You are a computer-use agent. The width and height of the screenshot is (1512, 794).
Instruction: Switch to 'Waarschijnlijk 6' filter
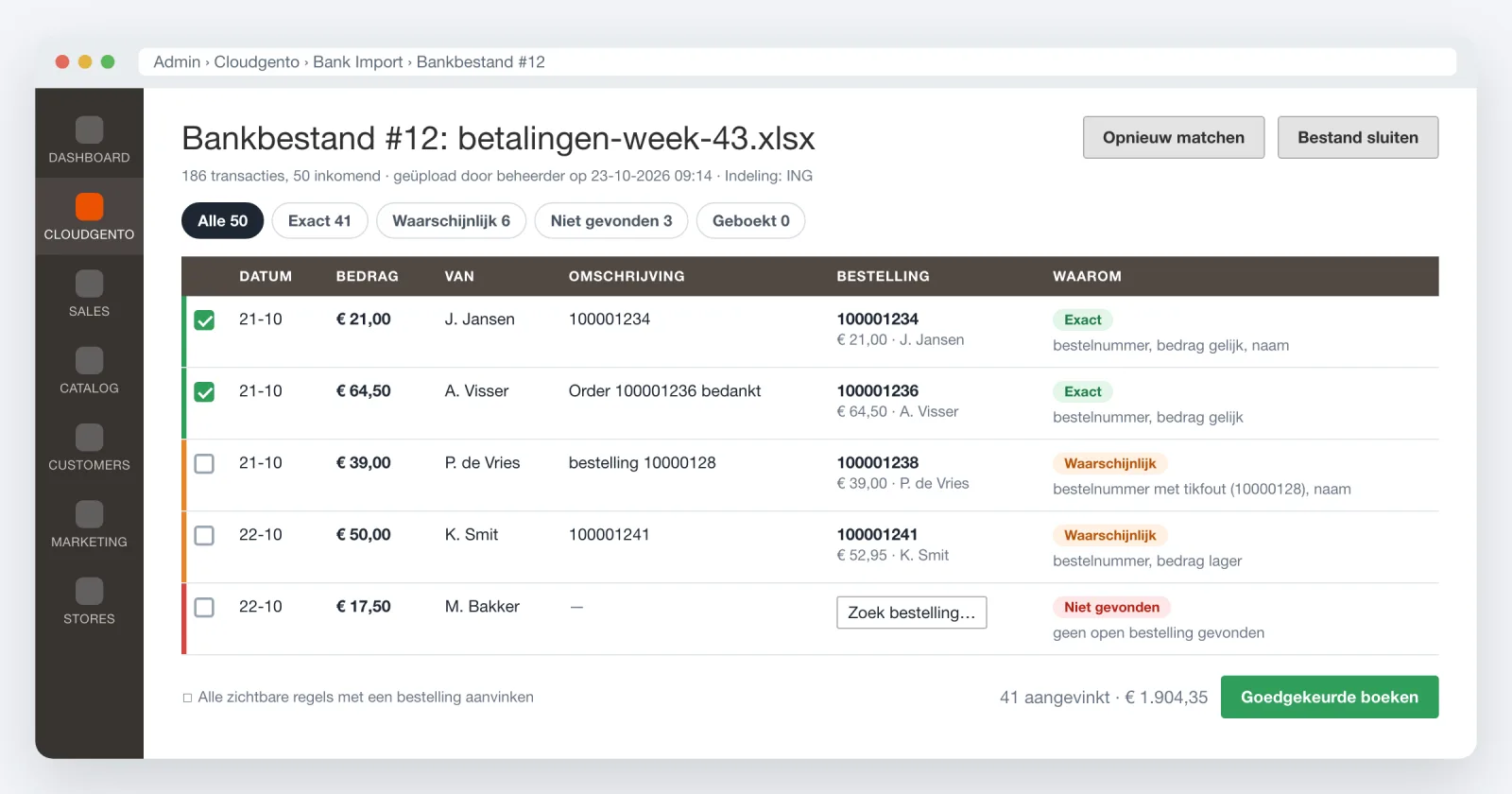tap(451, 221)
